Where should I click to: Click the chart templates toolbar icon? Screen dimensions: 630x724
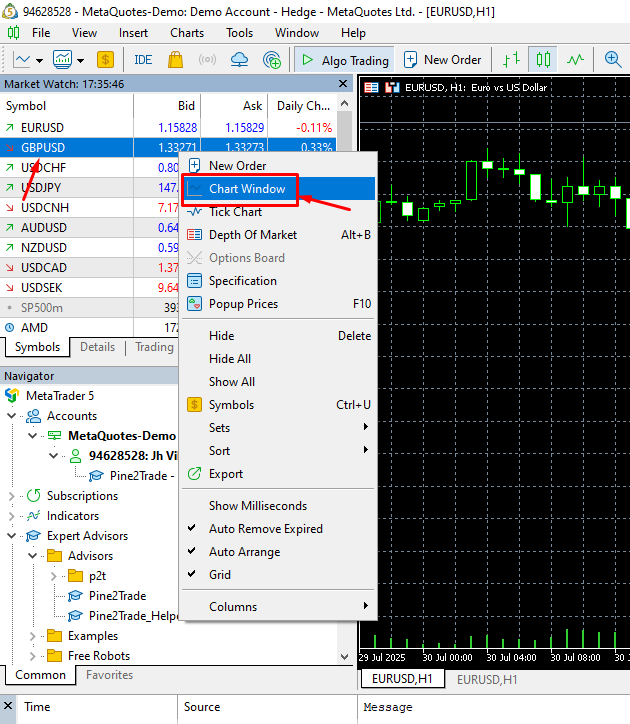62,60
